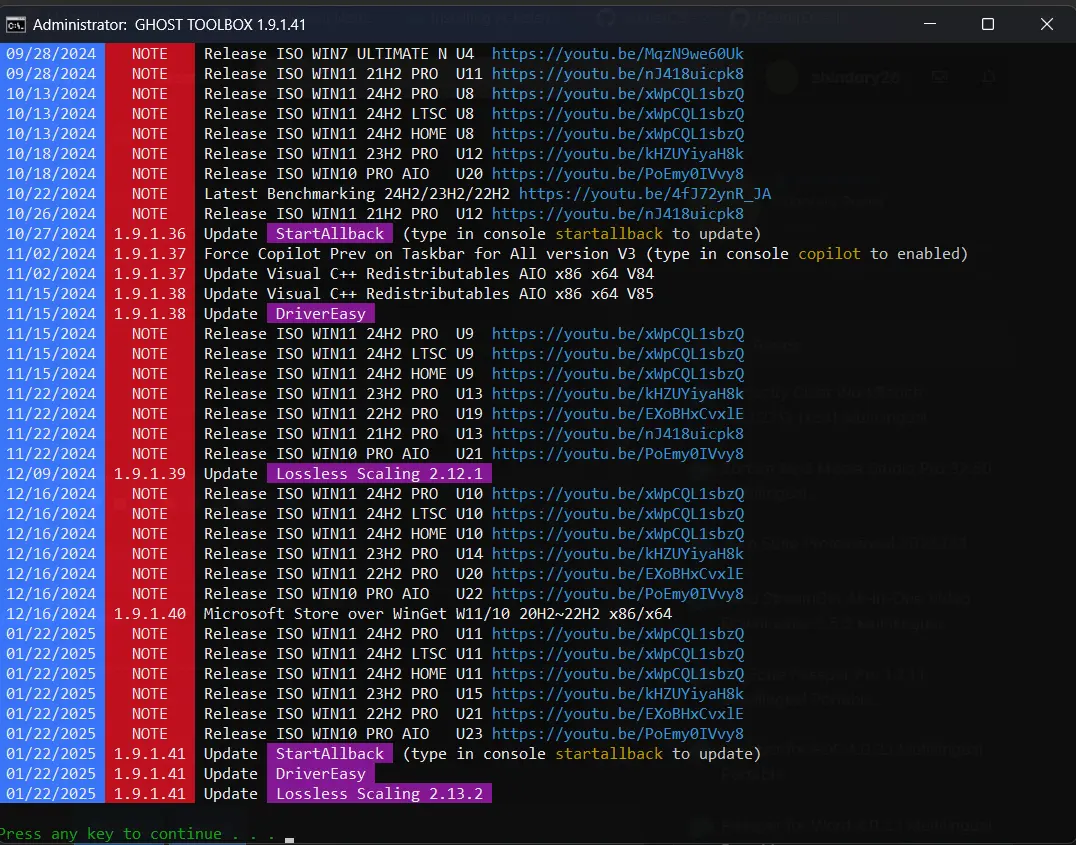The width and height of the screenshot is (1076, 845).
Task: Select the StartAllback tag in the 1.9.1.36 row
Action: (330, 233)
